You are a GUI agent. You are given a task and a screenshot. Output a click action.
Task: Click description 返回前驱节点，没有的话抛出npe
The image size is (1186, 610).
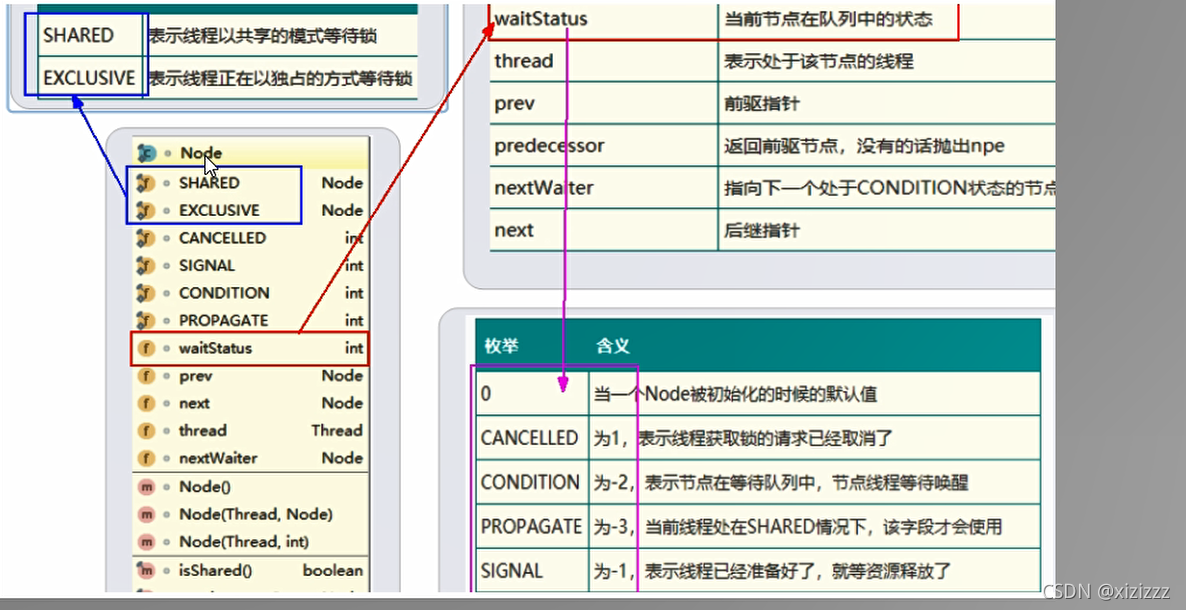coord(864,146)
